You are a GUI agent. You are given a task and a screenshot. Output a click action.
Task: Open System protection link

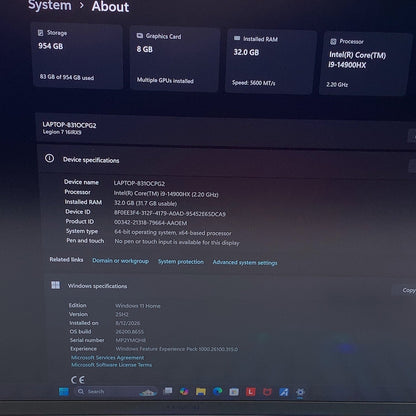[181, 262]
